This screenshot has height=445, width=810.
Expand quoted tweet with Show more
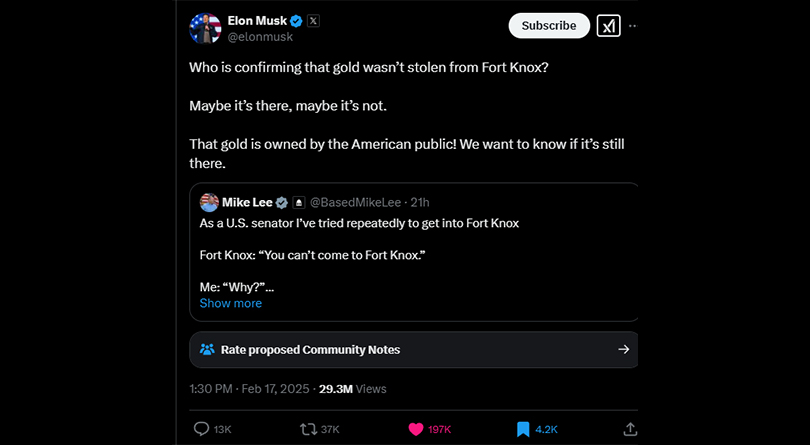coord(230,303)
